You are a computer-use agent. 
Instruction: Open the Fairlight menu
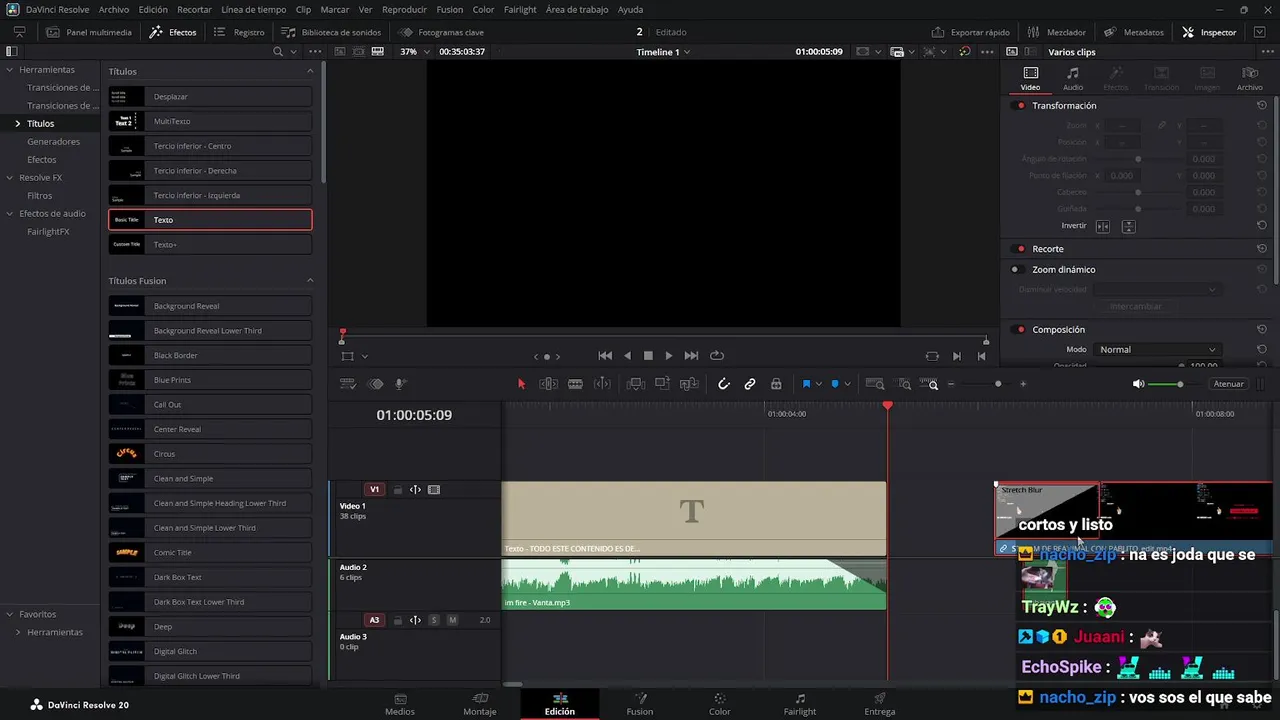[x=520, y=9]
